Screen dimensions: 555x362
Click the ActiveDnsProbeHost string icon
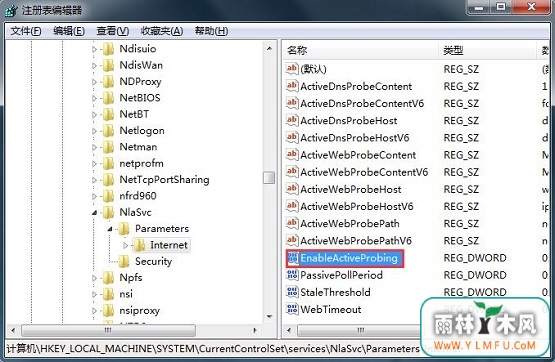pos(292,120)
